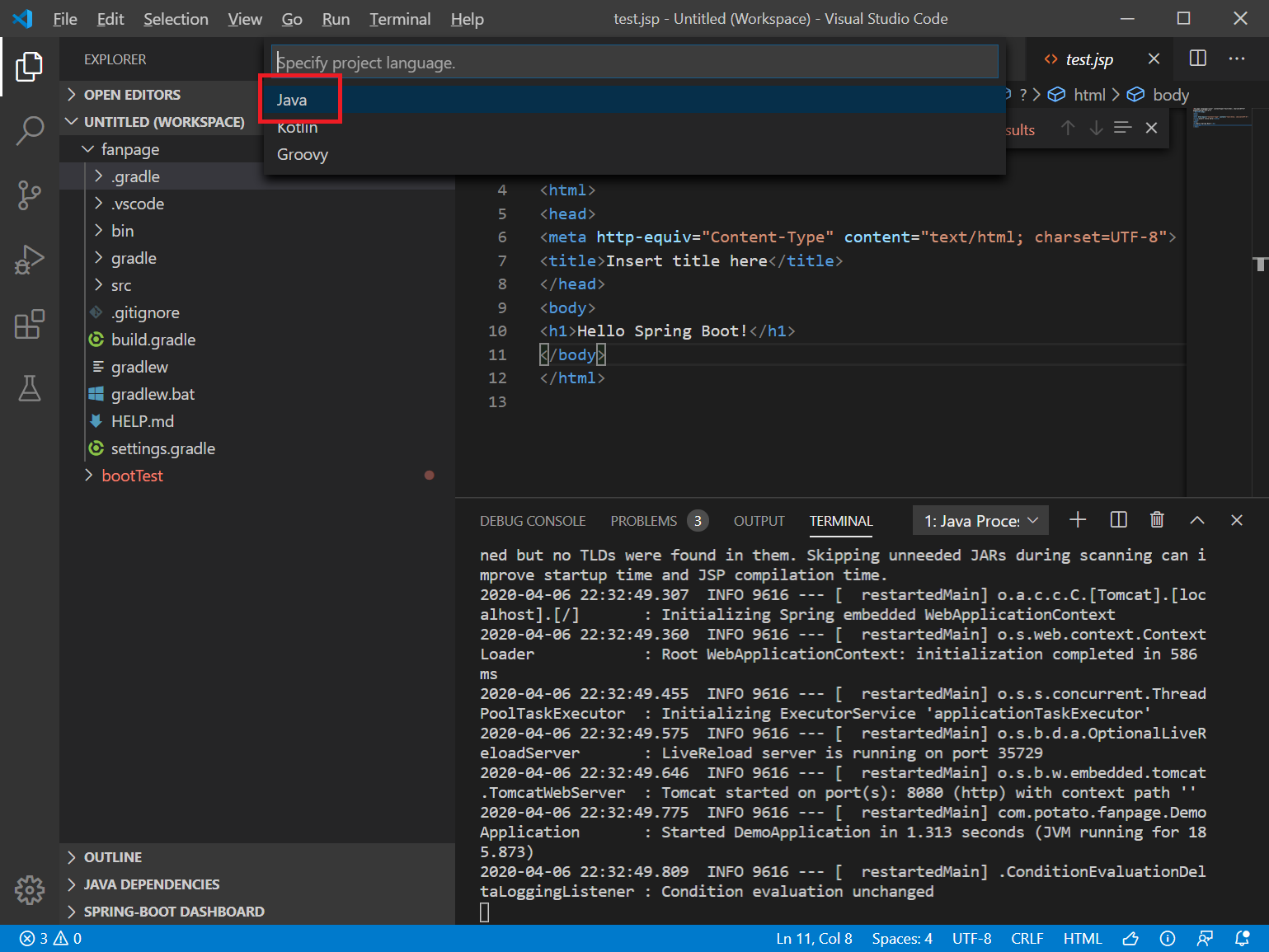Open the Selection menu
1269x952 pixels.
176,19
